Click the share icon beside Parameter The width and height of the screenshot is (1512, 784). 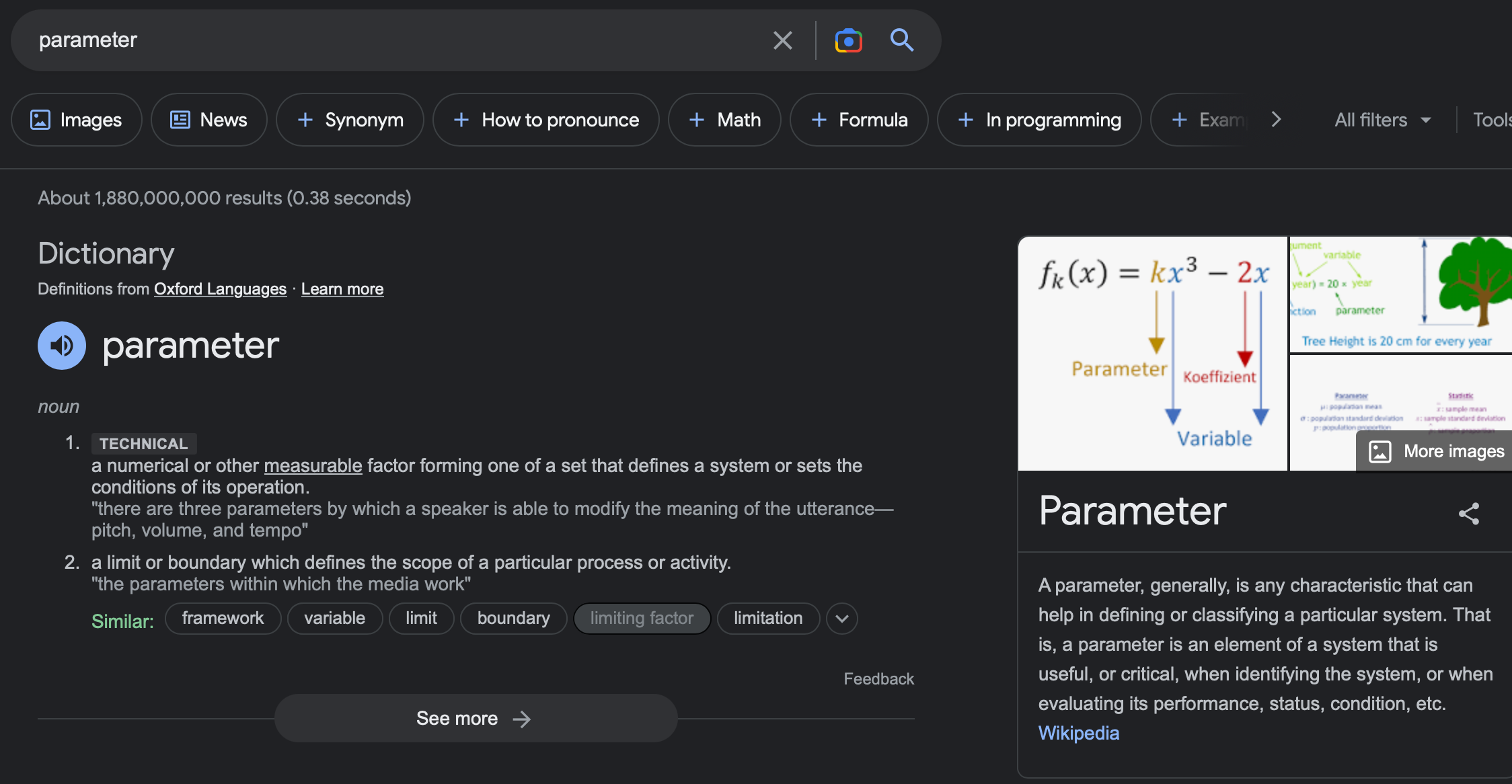pos(1468,514)
